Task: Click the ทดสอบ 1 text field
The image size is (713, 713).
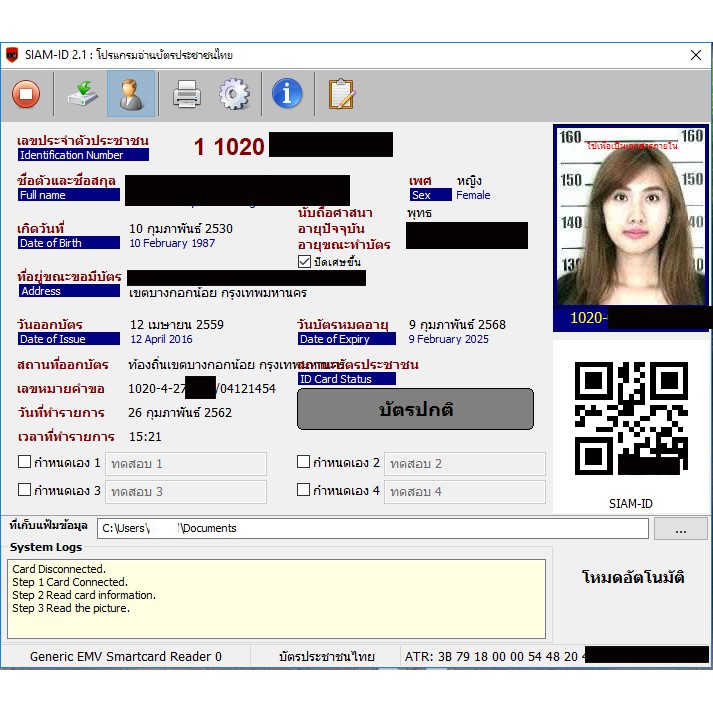Action: 186,464
